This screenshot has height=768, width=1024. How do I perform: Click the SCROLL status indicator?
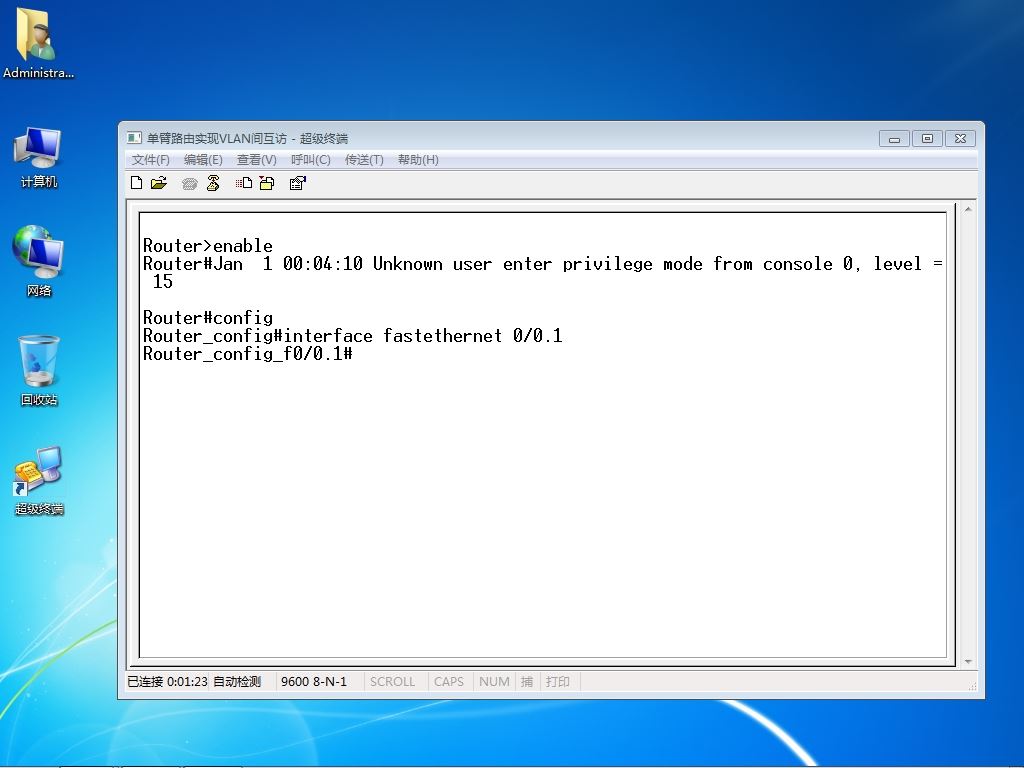(x=392, y=682)
